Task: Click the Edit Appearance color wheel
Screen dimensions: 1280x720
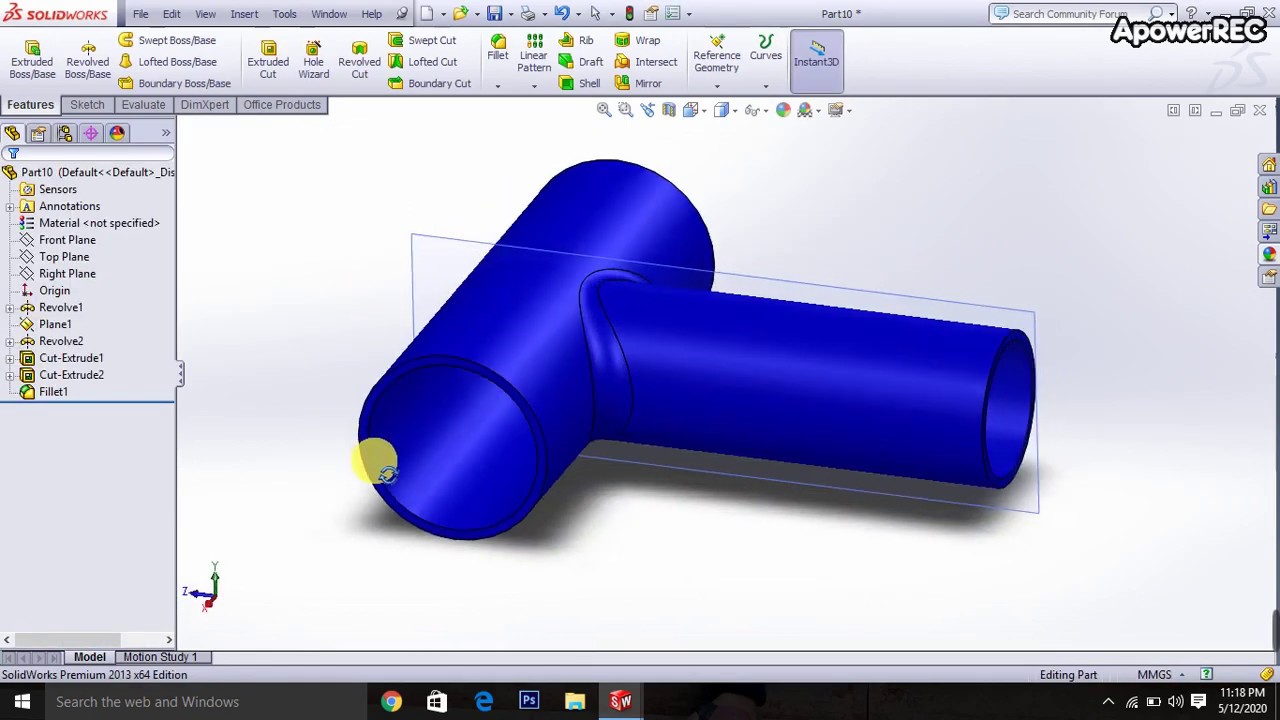Action: (x=783, y=110)
